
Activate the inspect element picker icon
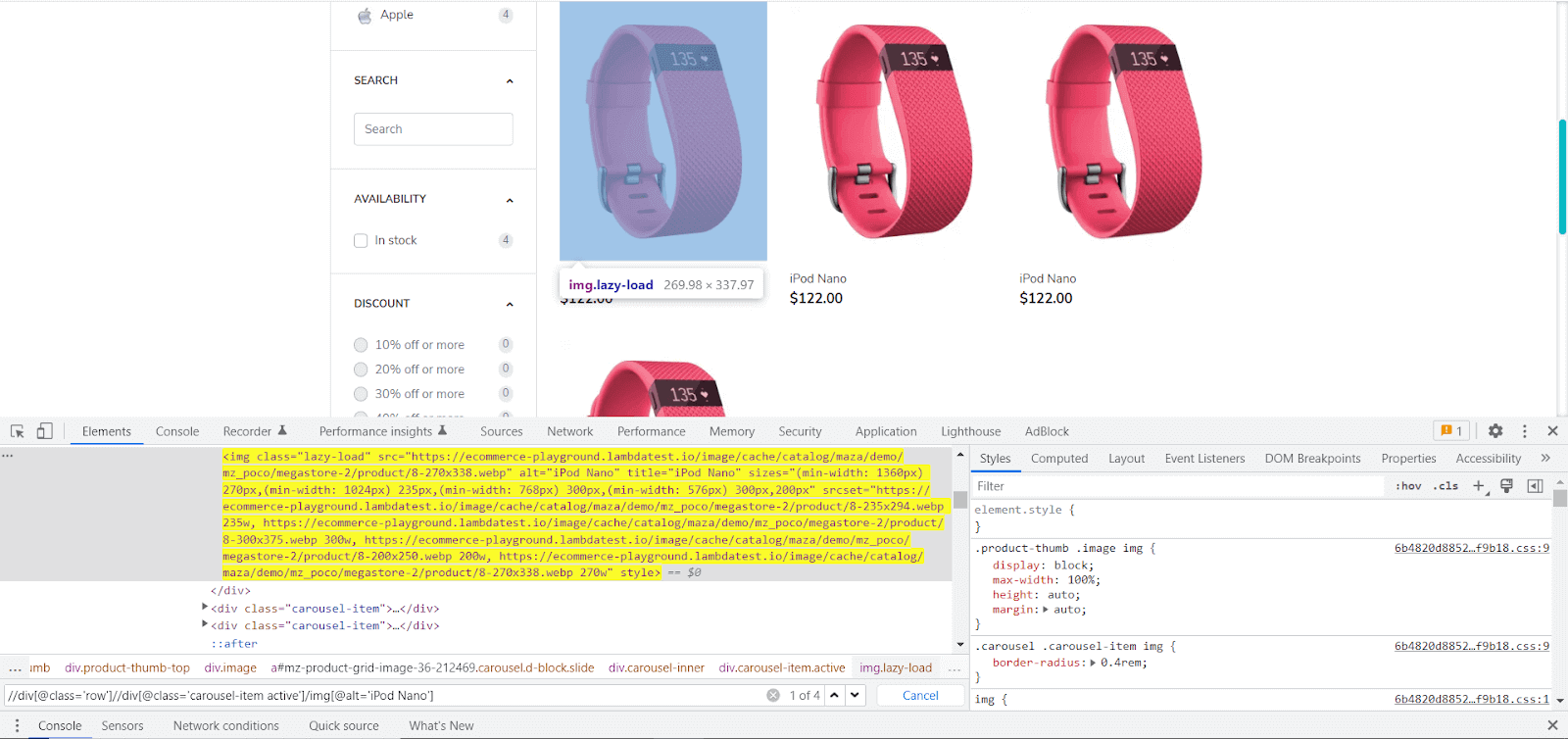coord(18,431)
